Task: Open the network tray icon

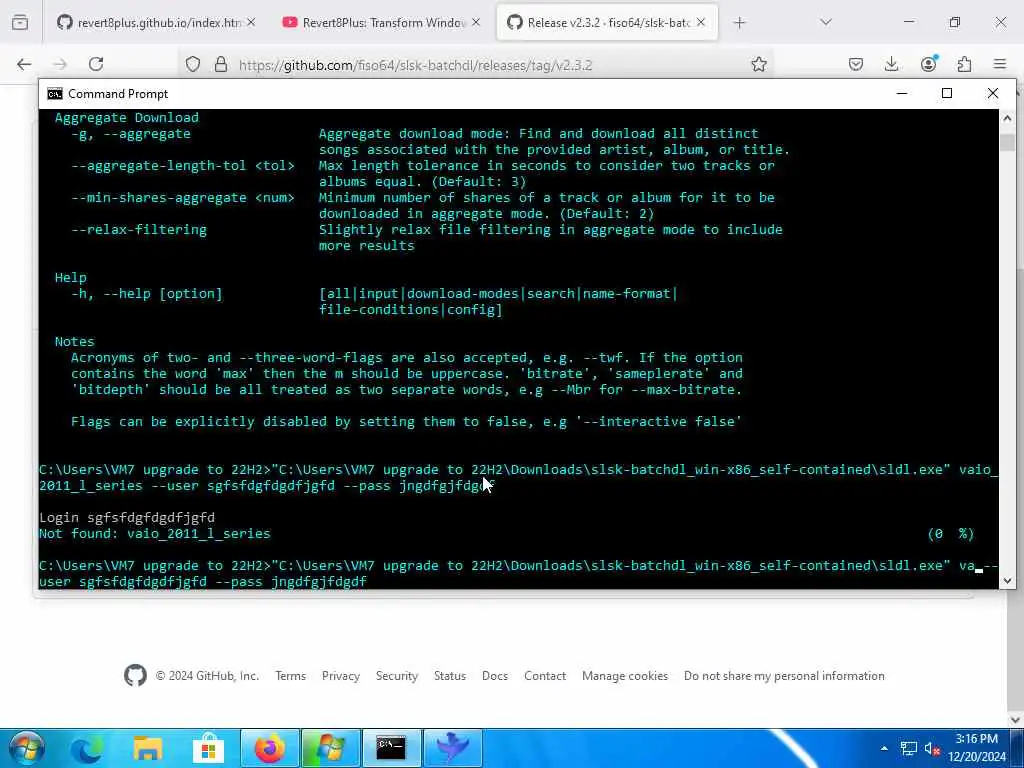Action: tap(908, 748)
